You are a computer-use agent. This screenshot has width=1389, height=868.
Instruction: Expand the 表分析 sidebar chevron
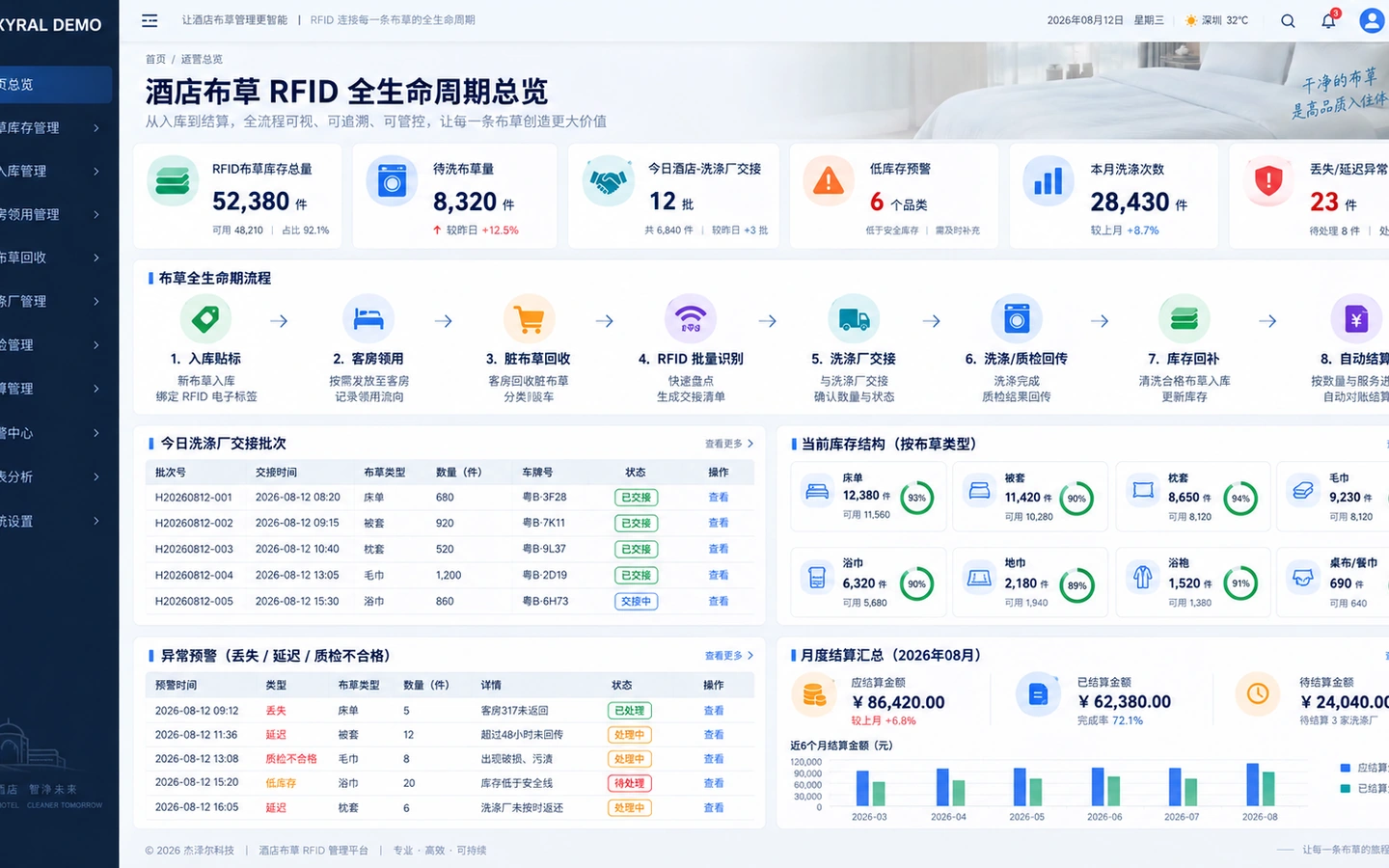click(x=96, y=476)
